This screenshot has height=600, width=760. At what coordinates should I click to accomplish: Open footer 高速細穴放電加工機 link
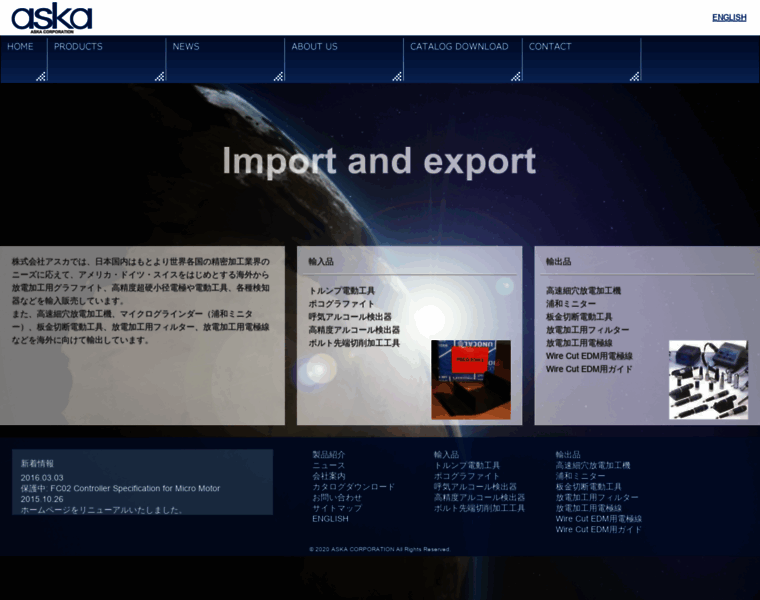click(593, 465)
